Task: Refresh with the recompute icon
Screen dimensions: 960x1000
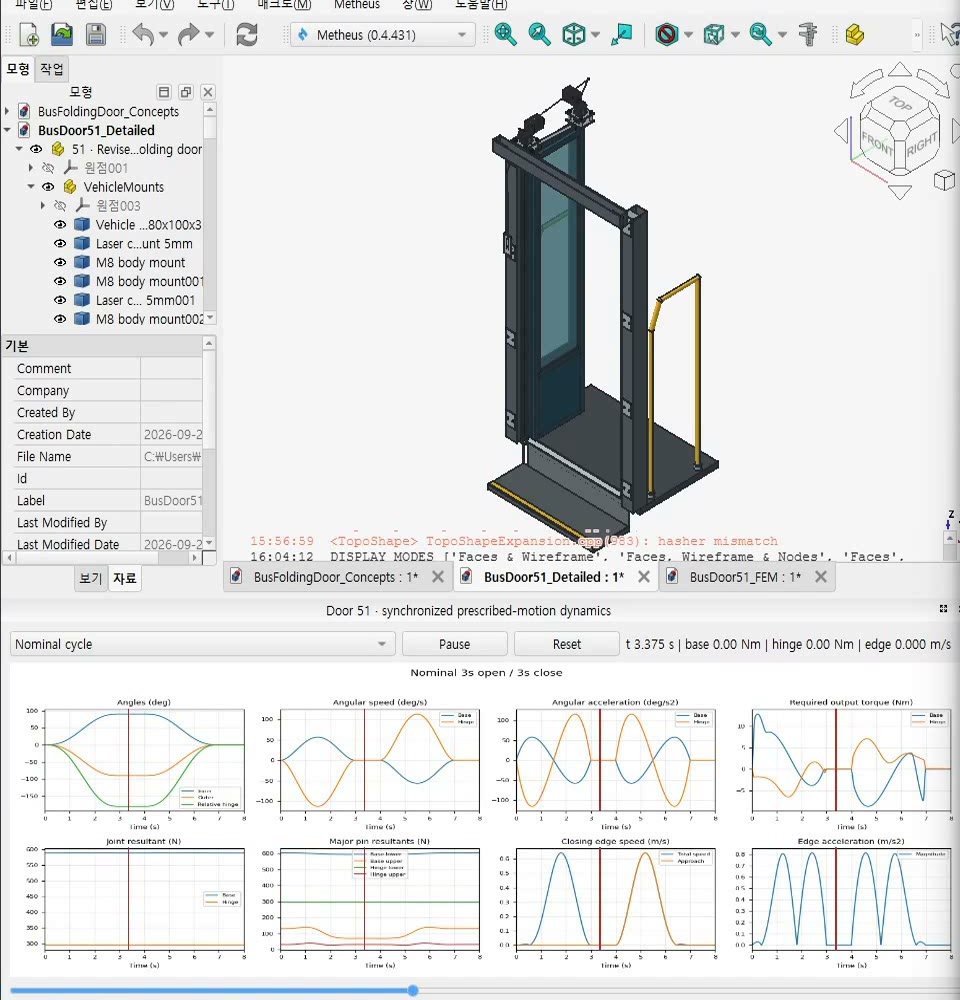Action: coord(247,34)
